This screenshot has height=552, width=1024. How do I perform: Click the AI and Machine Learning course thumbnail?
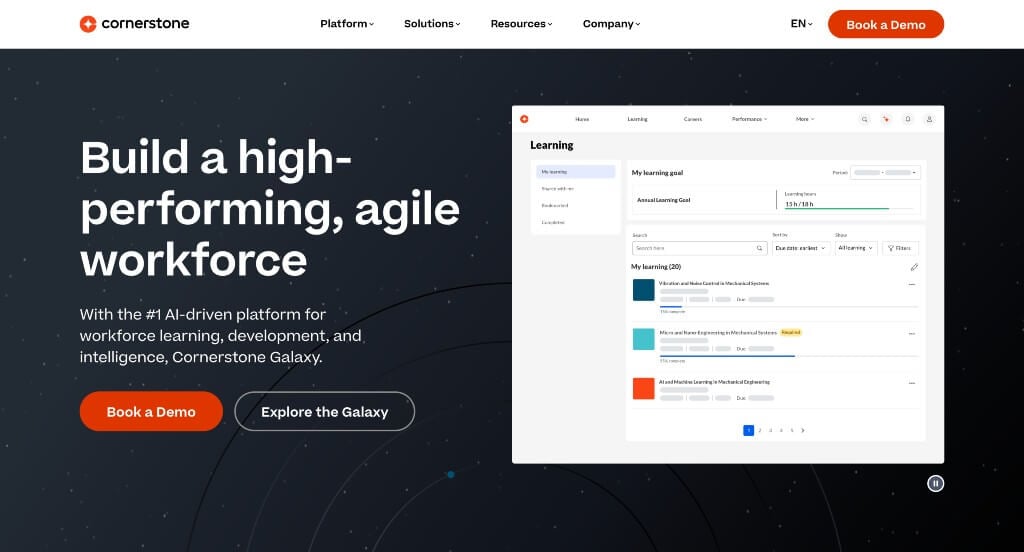[643, 389]
